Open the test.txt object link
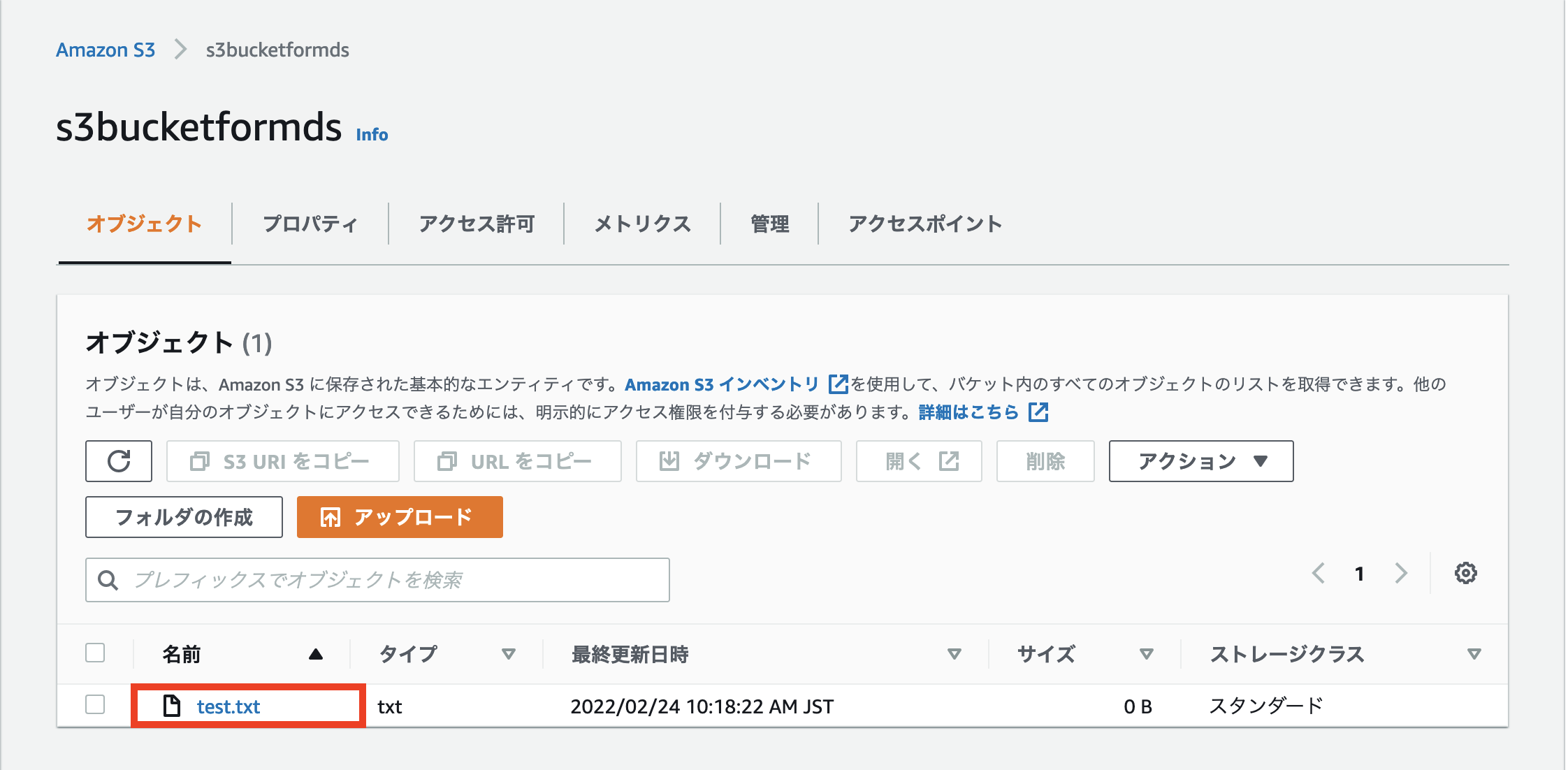The height and width of the screenshot is (770, 1568). [227, 706]
